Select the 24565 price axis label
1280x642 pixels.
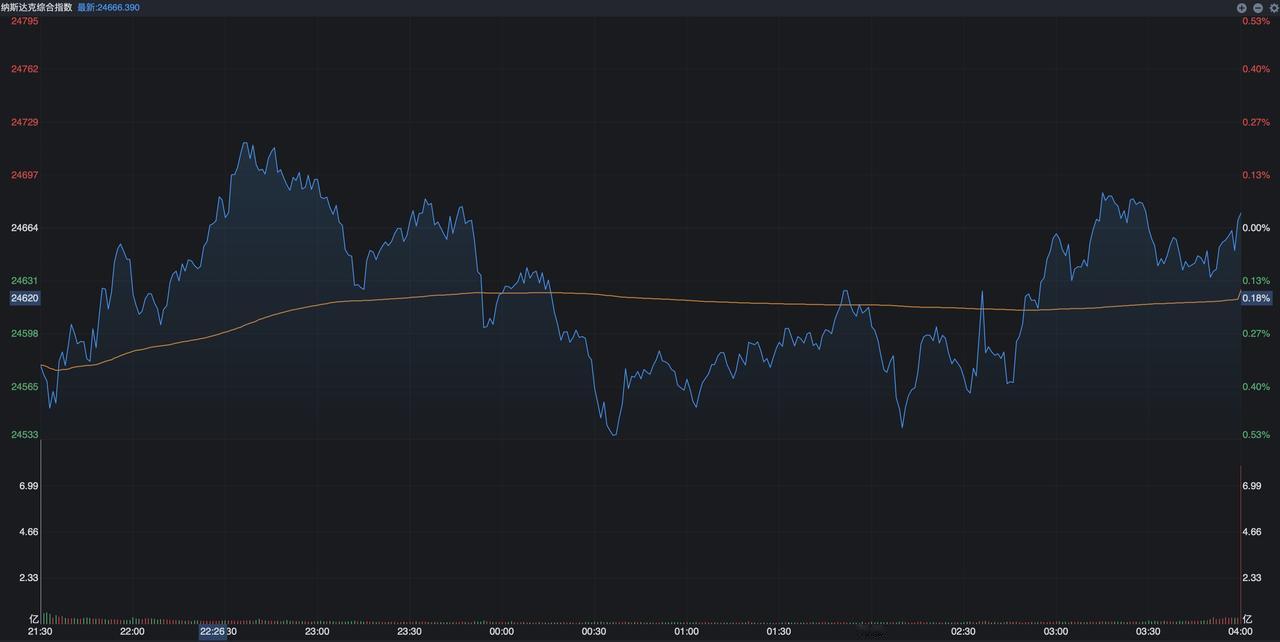point(25,387)
